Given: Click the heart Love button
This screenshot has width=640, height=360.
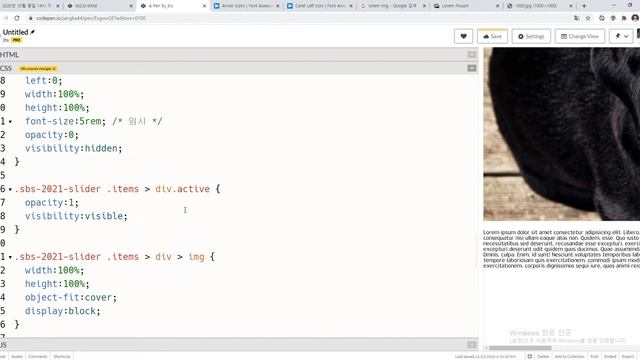Looking at the screenshot, I should [x=463, y=36].
